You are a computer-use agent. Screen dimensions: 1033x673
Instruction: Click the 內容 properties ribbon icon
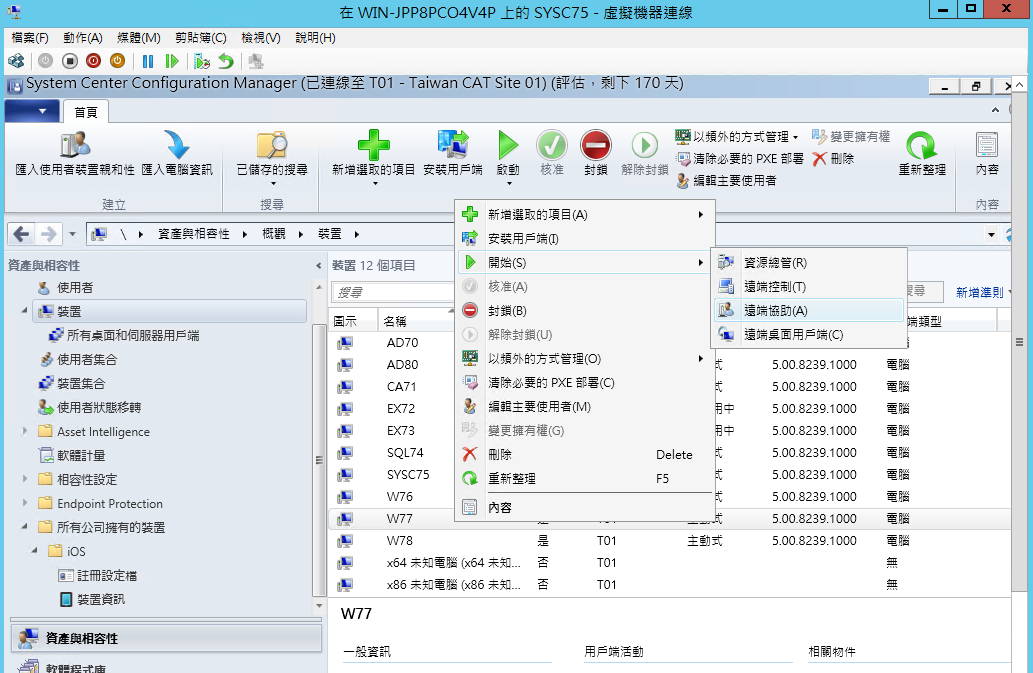(987, 144)
